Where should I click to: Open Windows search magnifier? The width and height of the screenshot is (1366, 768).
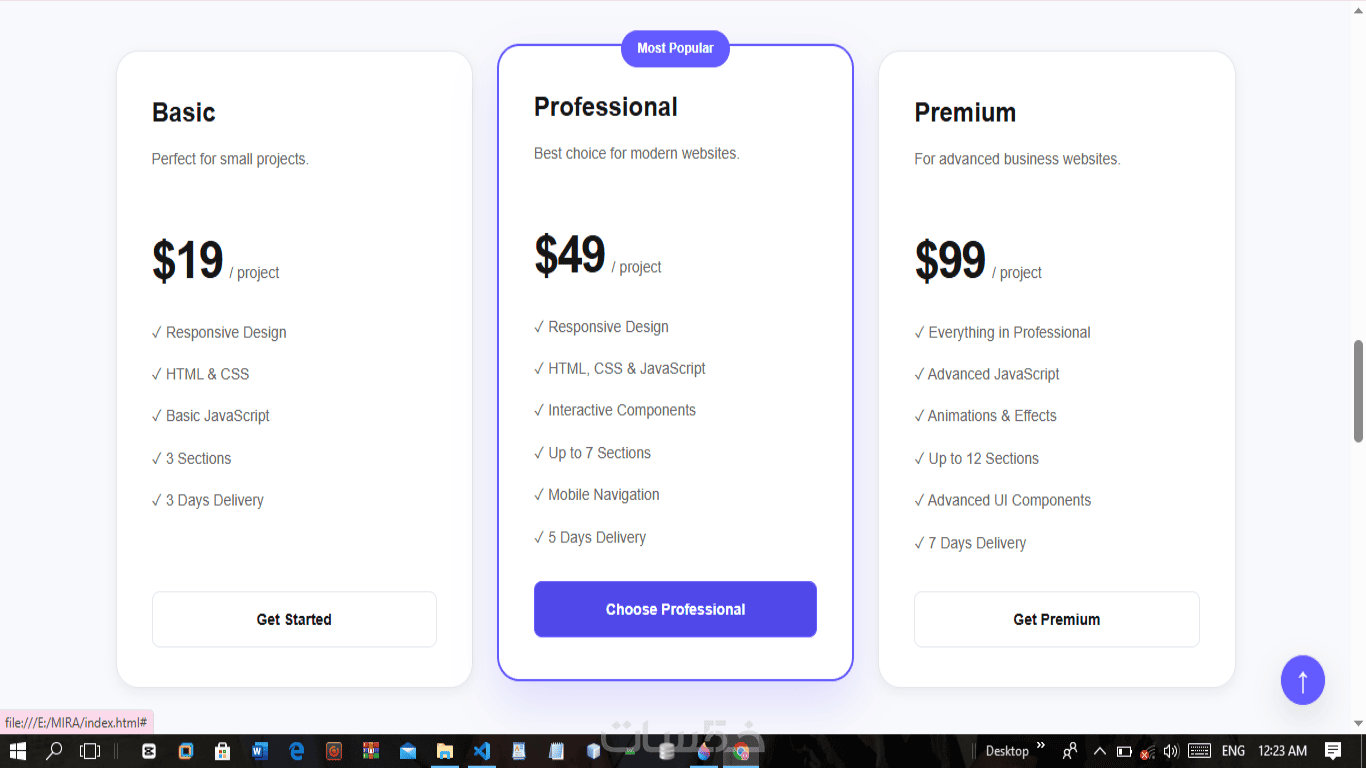pos(54,751)
